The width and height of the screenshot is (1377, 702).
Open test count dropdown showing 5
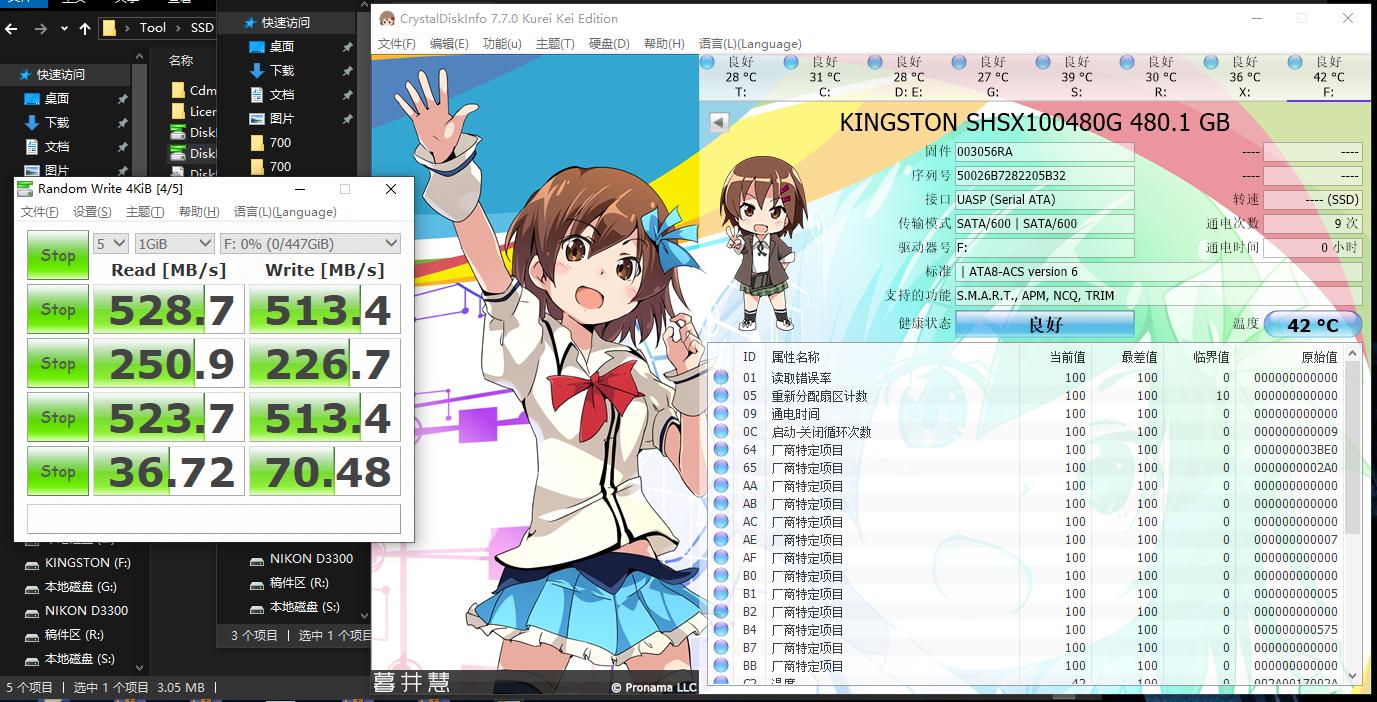[110, 243]
